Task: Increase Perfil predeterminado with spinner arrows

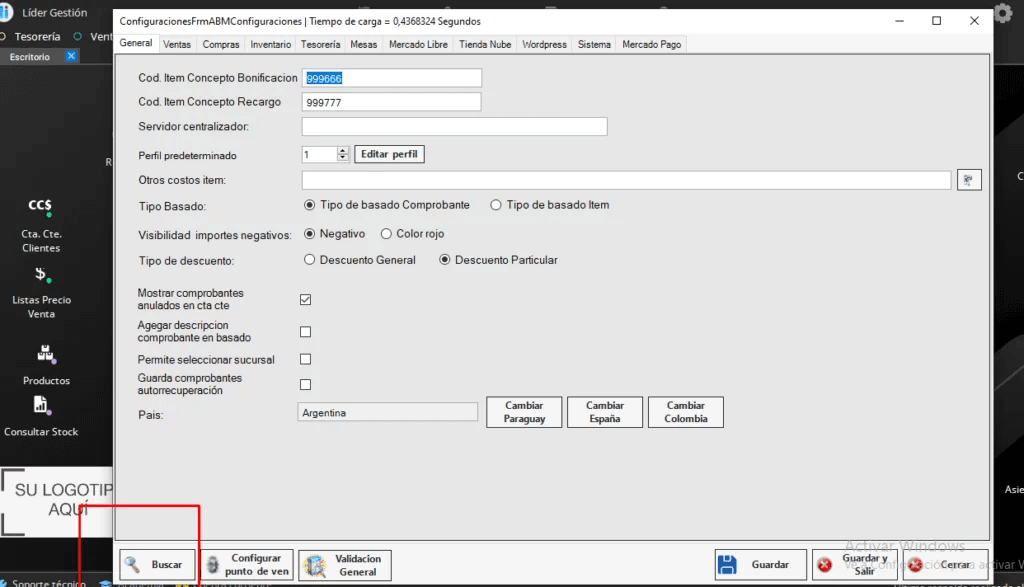Action: click(343, 151)
